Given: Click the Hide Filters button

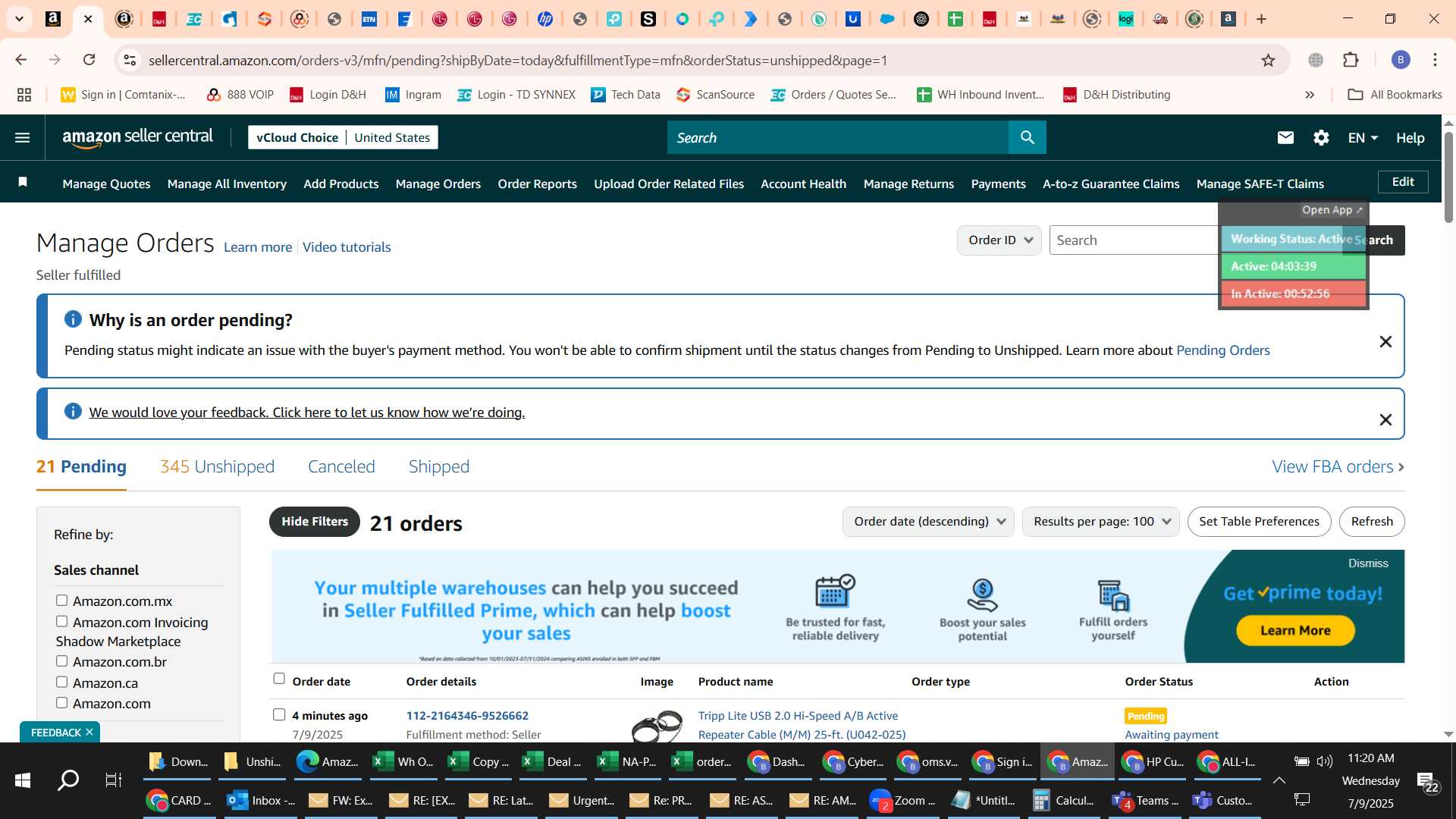Looking at the screenshot, I should click(315, 522).
